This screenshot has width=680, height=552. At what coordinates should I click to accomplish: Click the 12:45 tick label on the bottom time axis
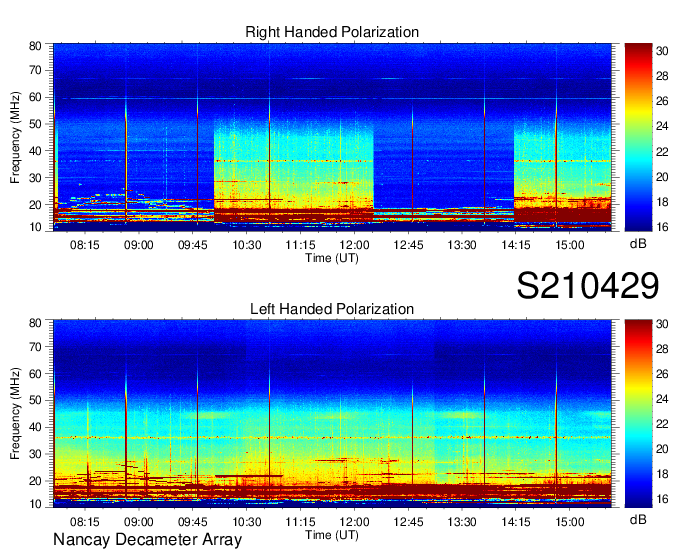pos(408,522)
